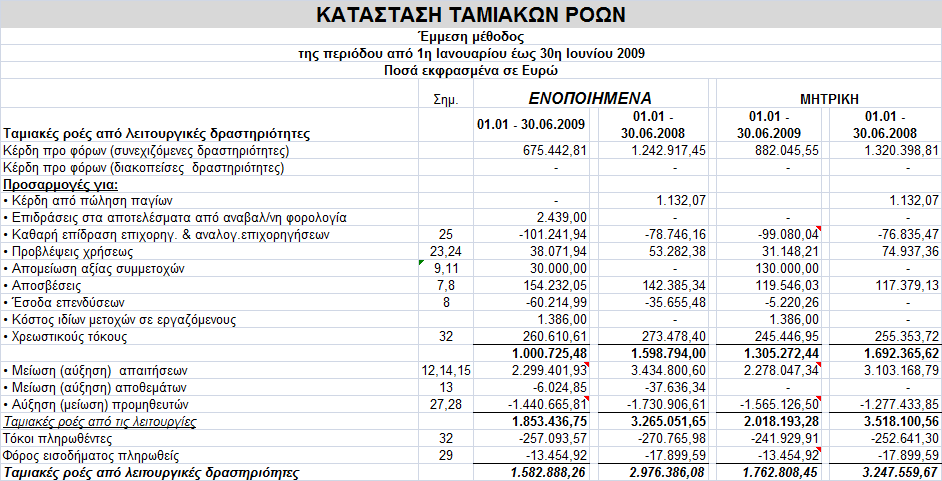Select row label 'Κέρδη προ φόρων (συνεχιζόμενες δραστηριότητες)'
This screenshot has height=481, width=942.
146,150
